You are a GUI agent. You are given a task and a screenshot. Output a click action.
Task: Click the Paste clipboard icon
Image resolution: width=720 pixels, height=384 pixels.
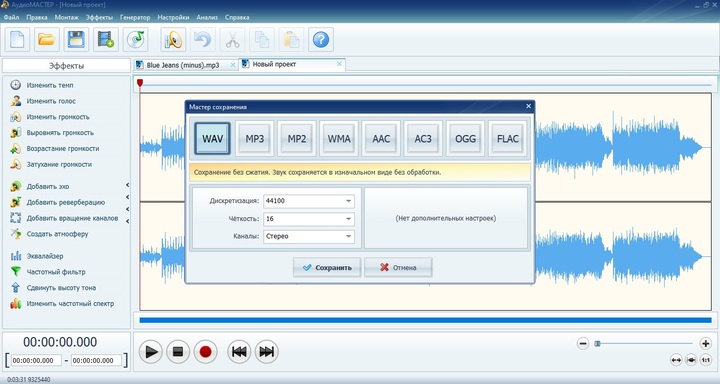(291, 40)
